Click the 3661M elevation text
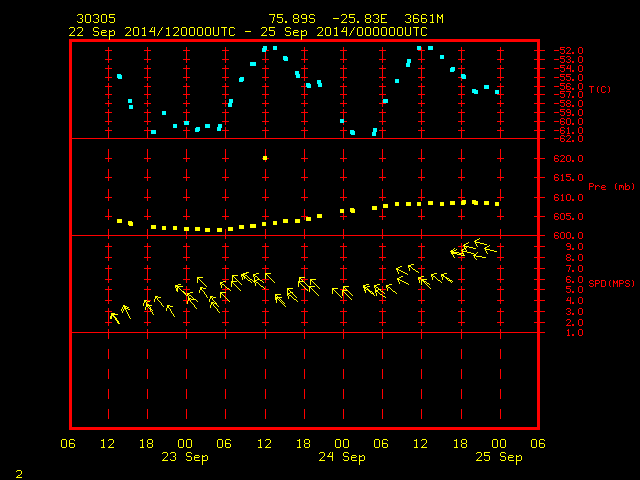 [424, 19]
